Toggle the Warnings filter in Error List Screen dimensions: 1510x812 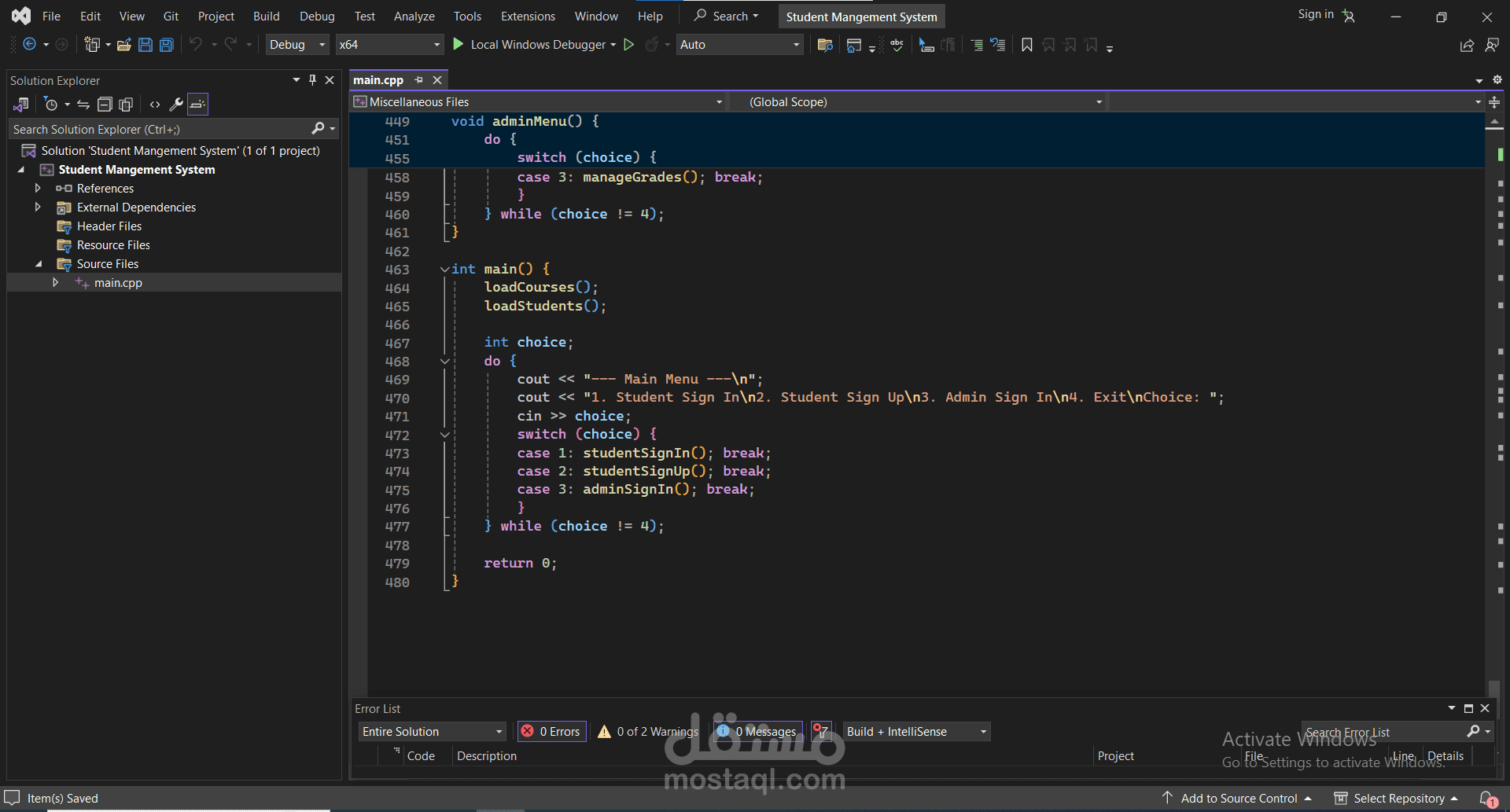click(x=648, y=732)
